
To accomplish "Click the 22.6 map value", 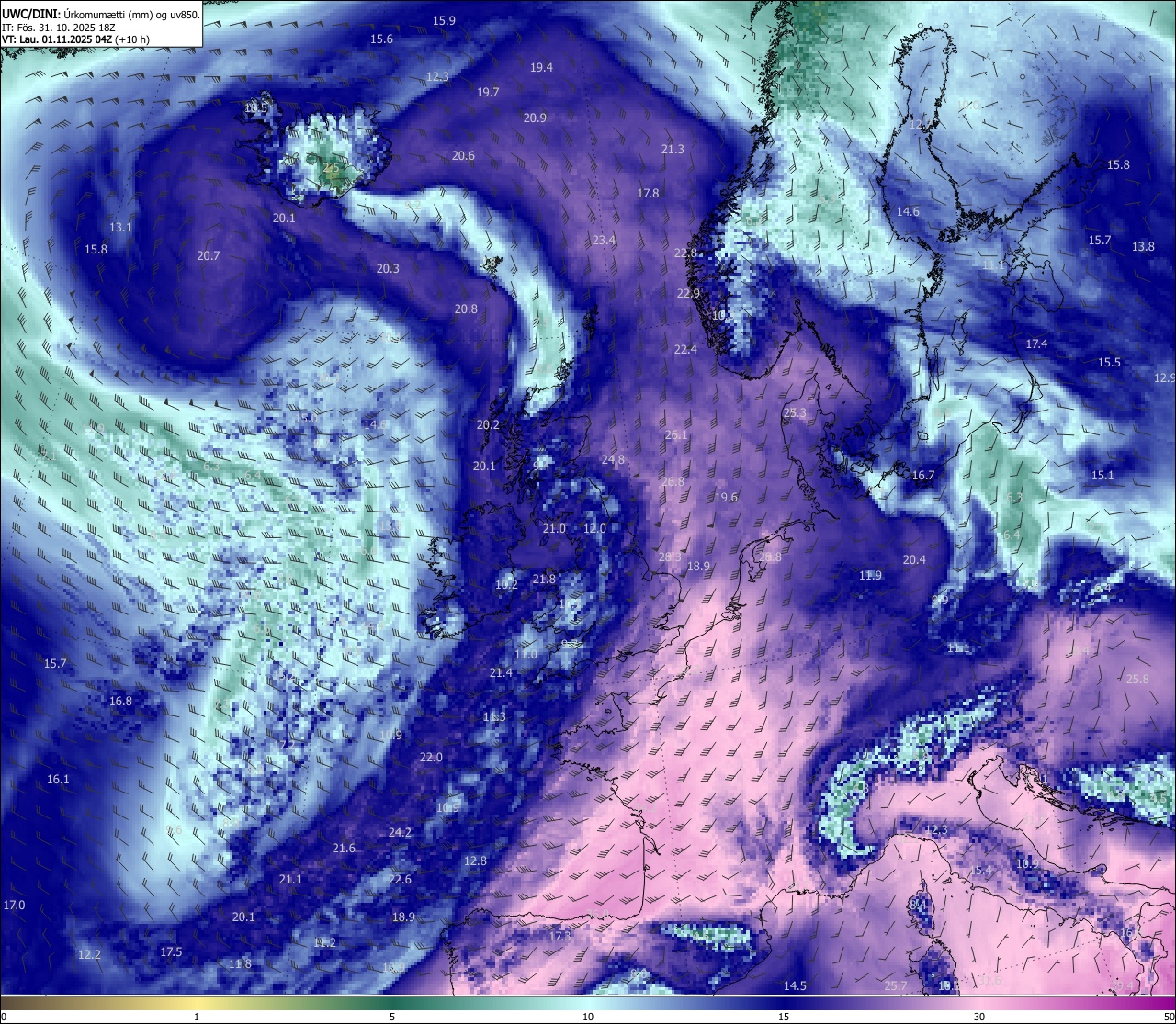I will coord(400,879).
